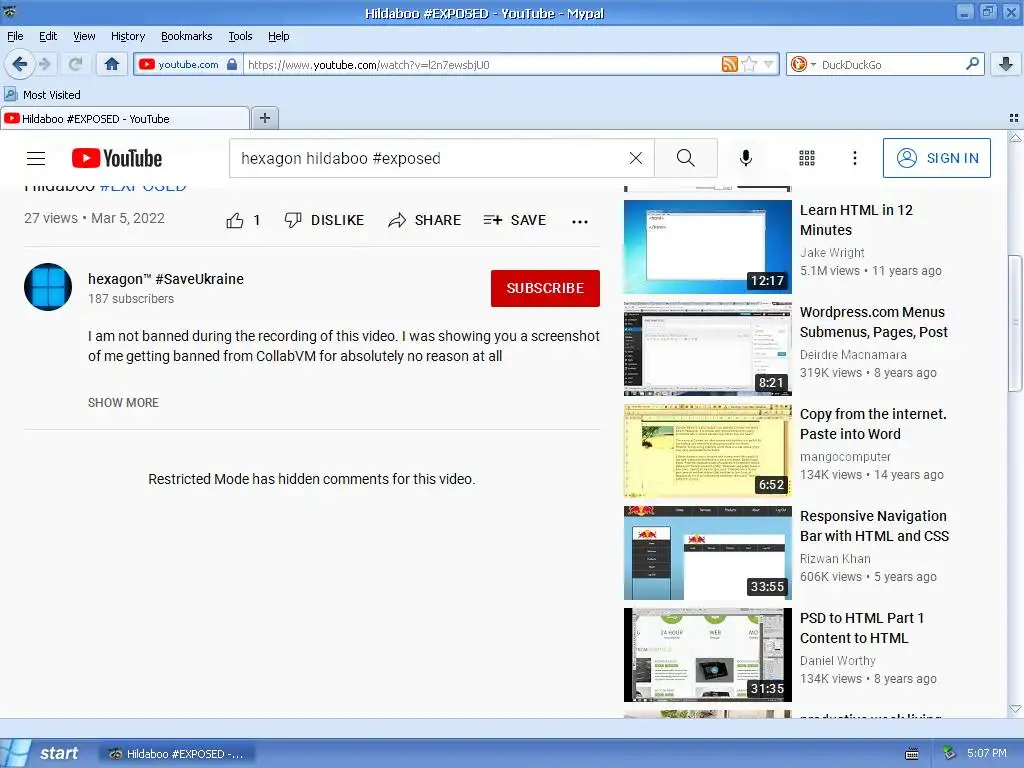Open the History menu
The width and height of the screenshot is (1024, 768).
pyautogui.click(x=128, y=36)
